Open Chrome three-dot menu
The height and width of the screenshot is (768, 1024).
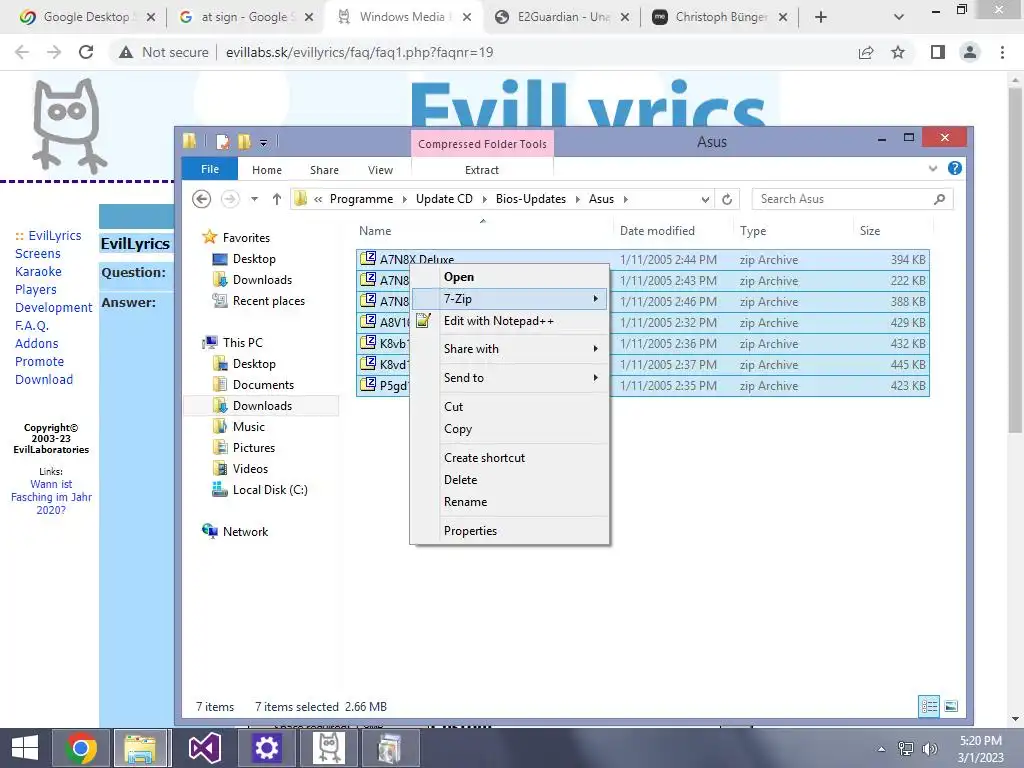click(x=1002, y=52)
